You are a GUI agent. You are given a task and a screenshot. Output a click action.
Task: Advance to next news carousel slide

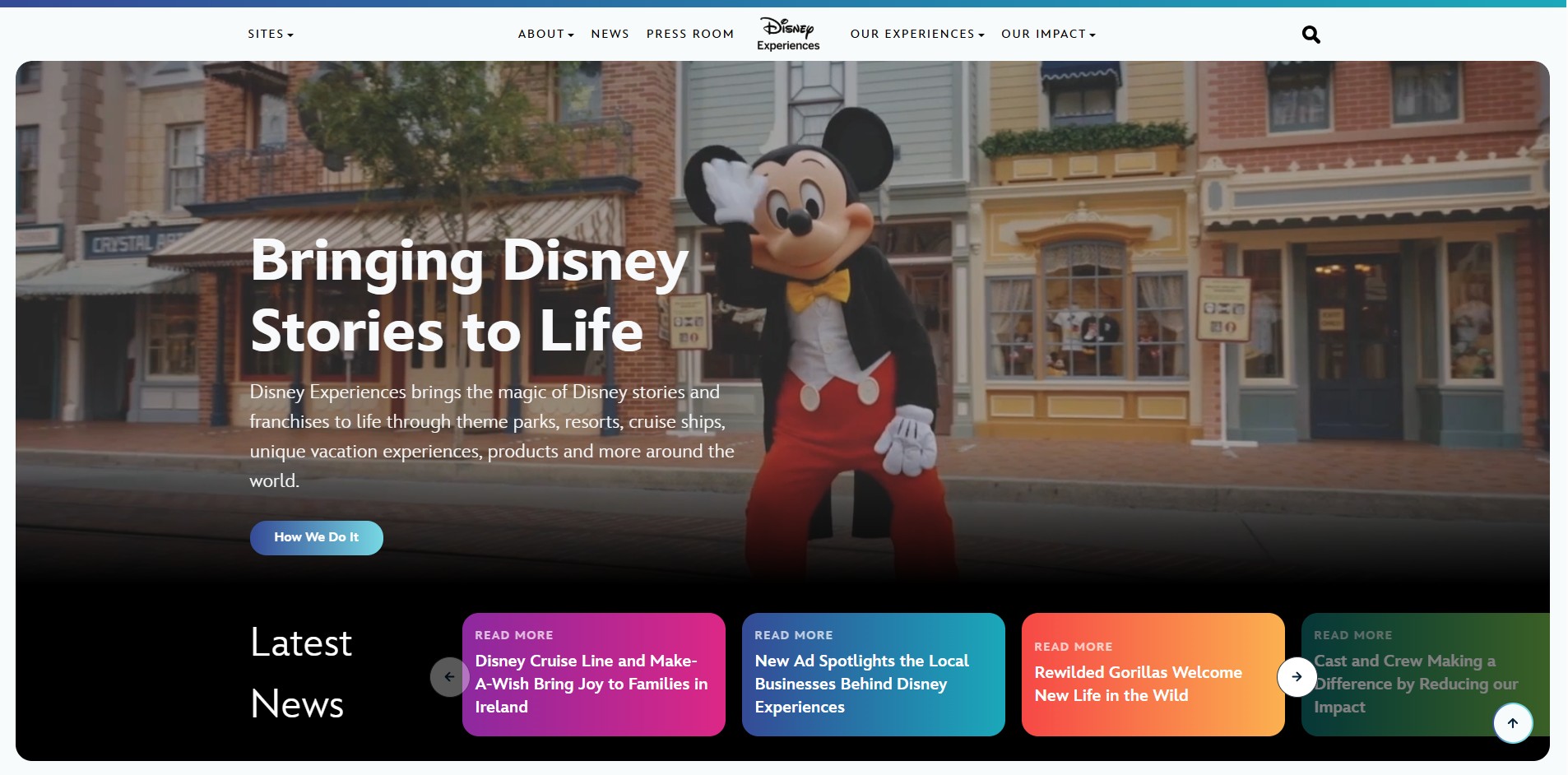(x=1297, y=677)
